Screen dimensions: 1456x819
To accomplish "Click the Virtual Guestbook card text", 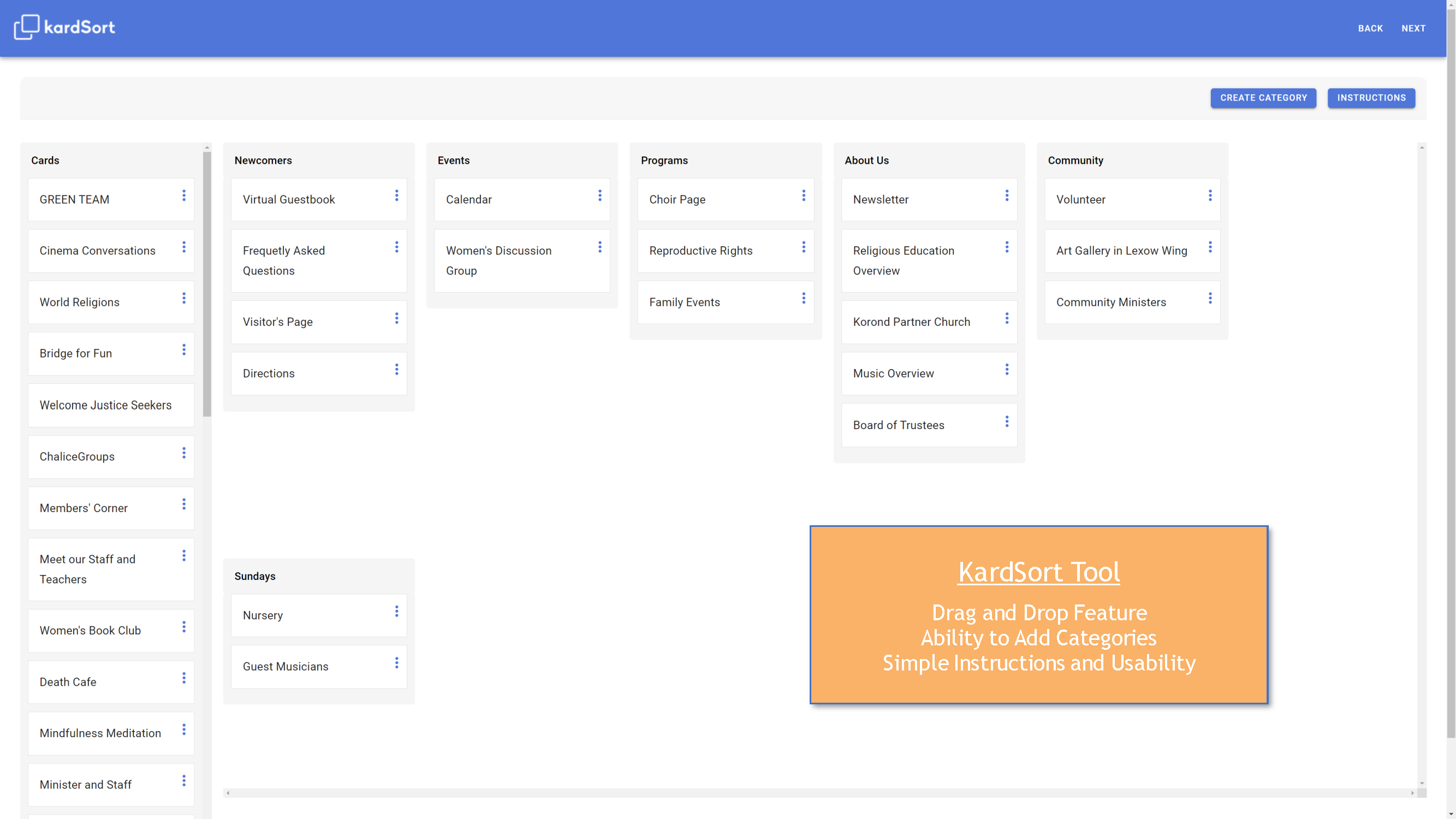I will click(289, 199).
